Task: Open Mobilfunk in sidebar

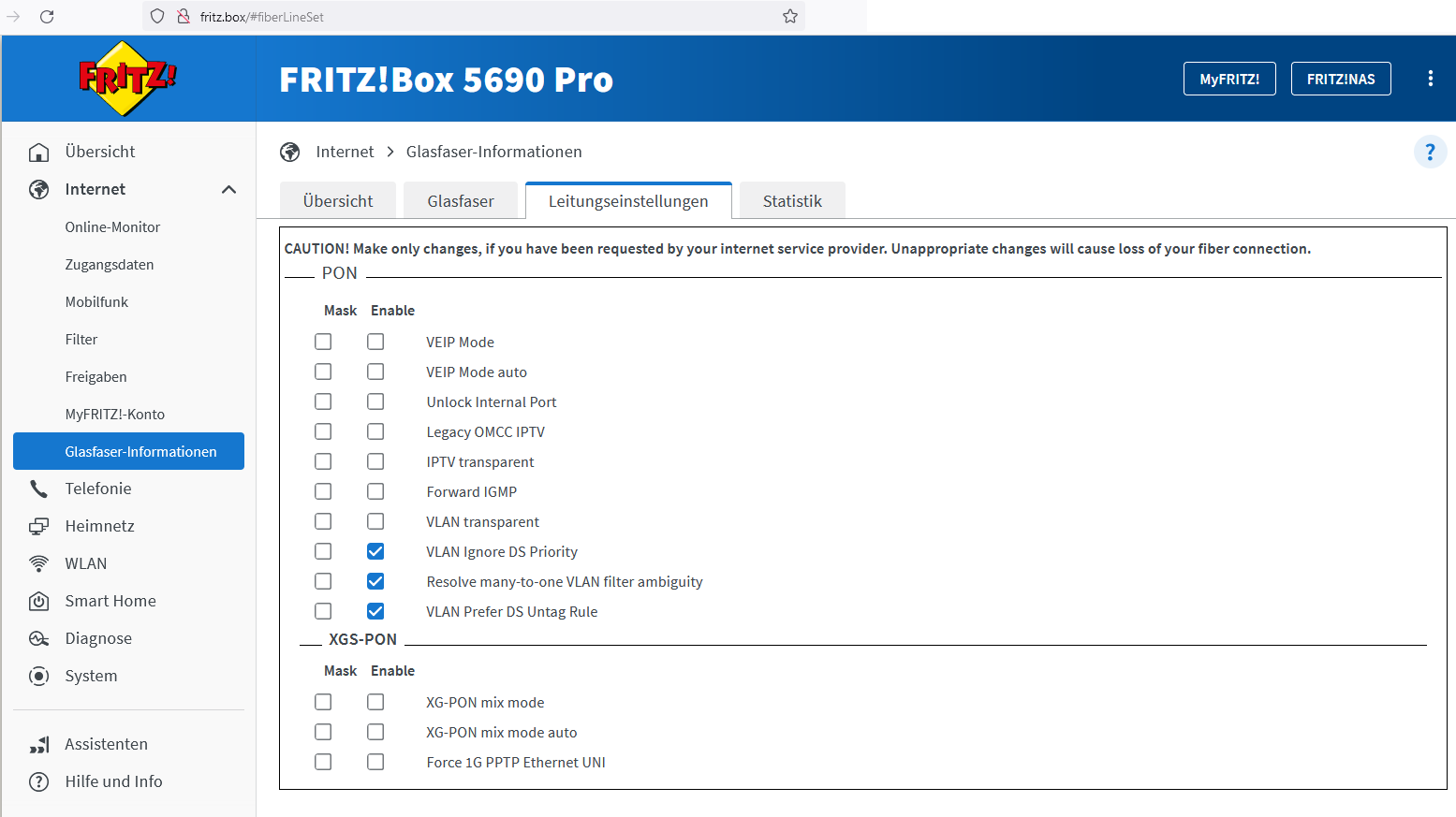Action: [x=96, y=301]
